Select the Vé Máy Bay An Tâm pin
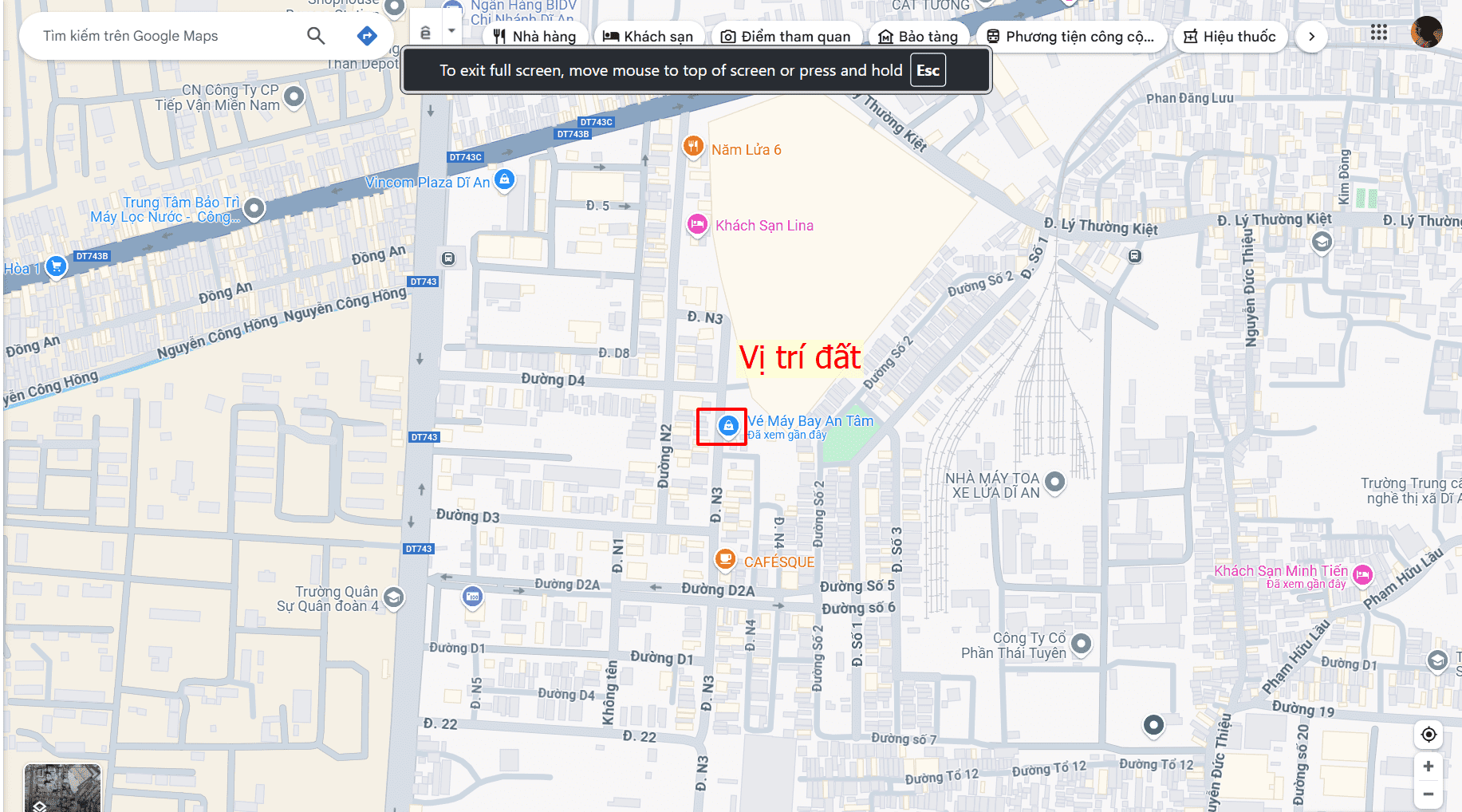 (x=727, y=426)
